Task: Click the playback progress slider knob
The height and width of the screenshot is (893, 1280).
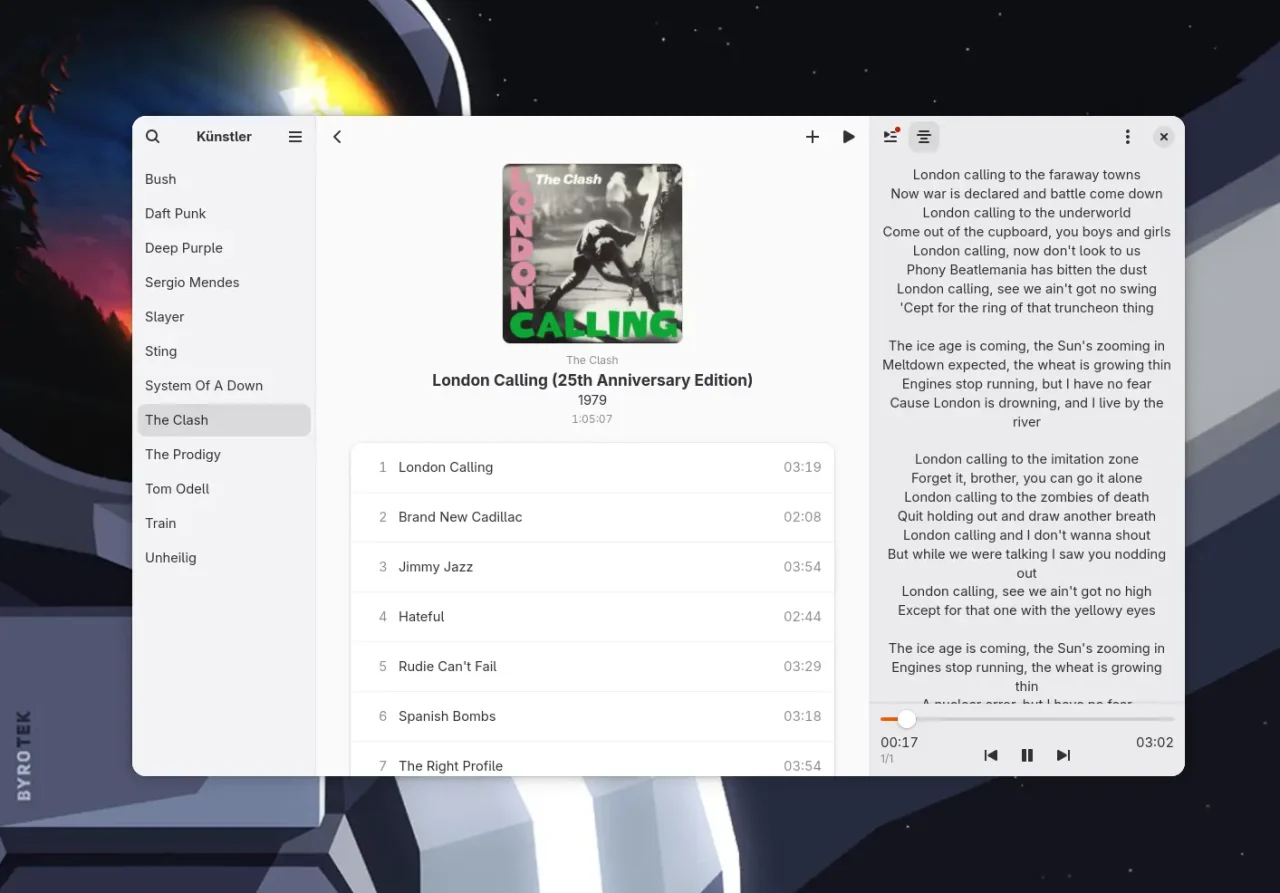Action: [906, 719]
